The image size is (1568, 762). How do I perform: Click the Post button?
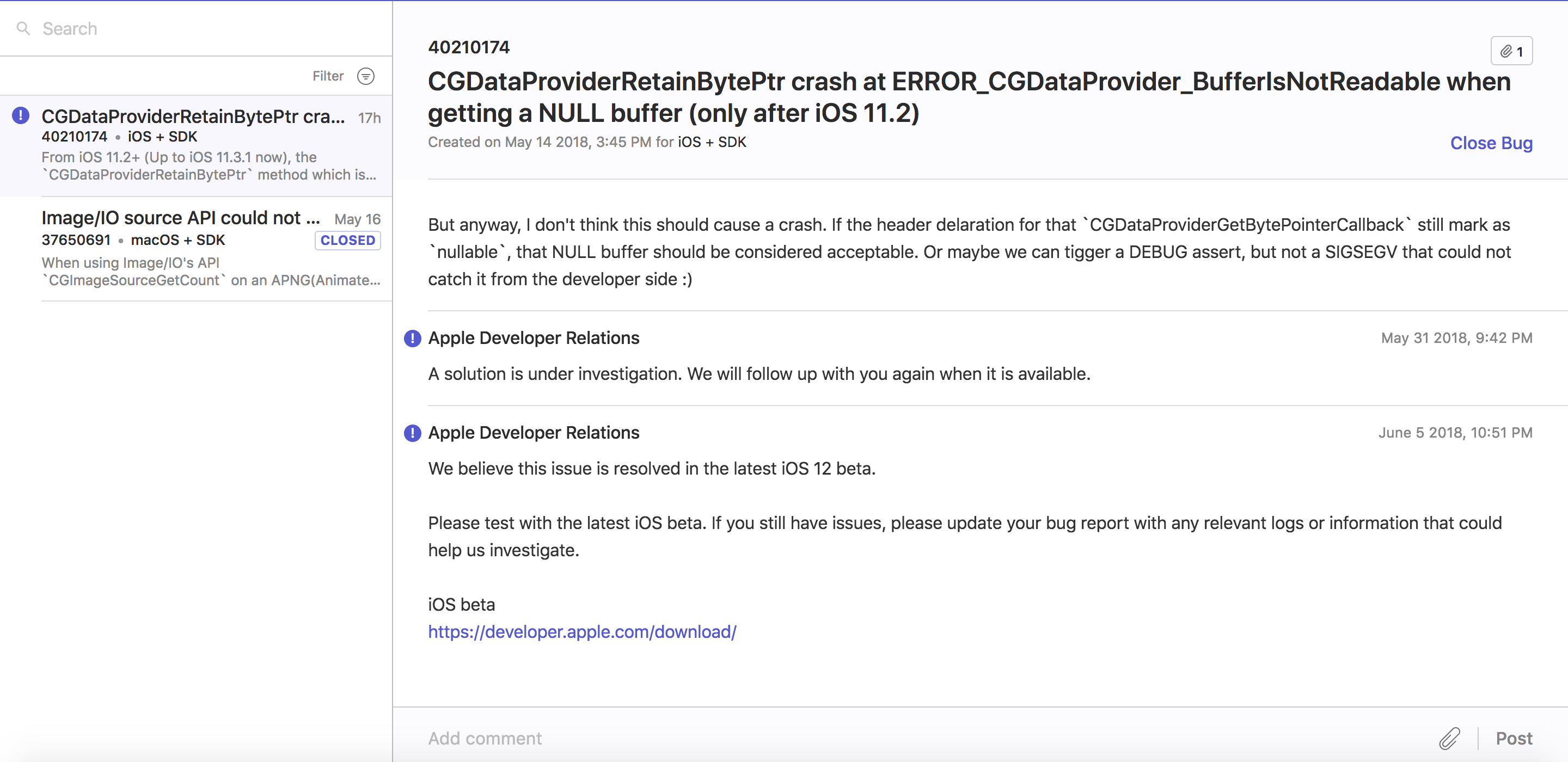pyautogui.click(x=1514, y=738)
